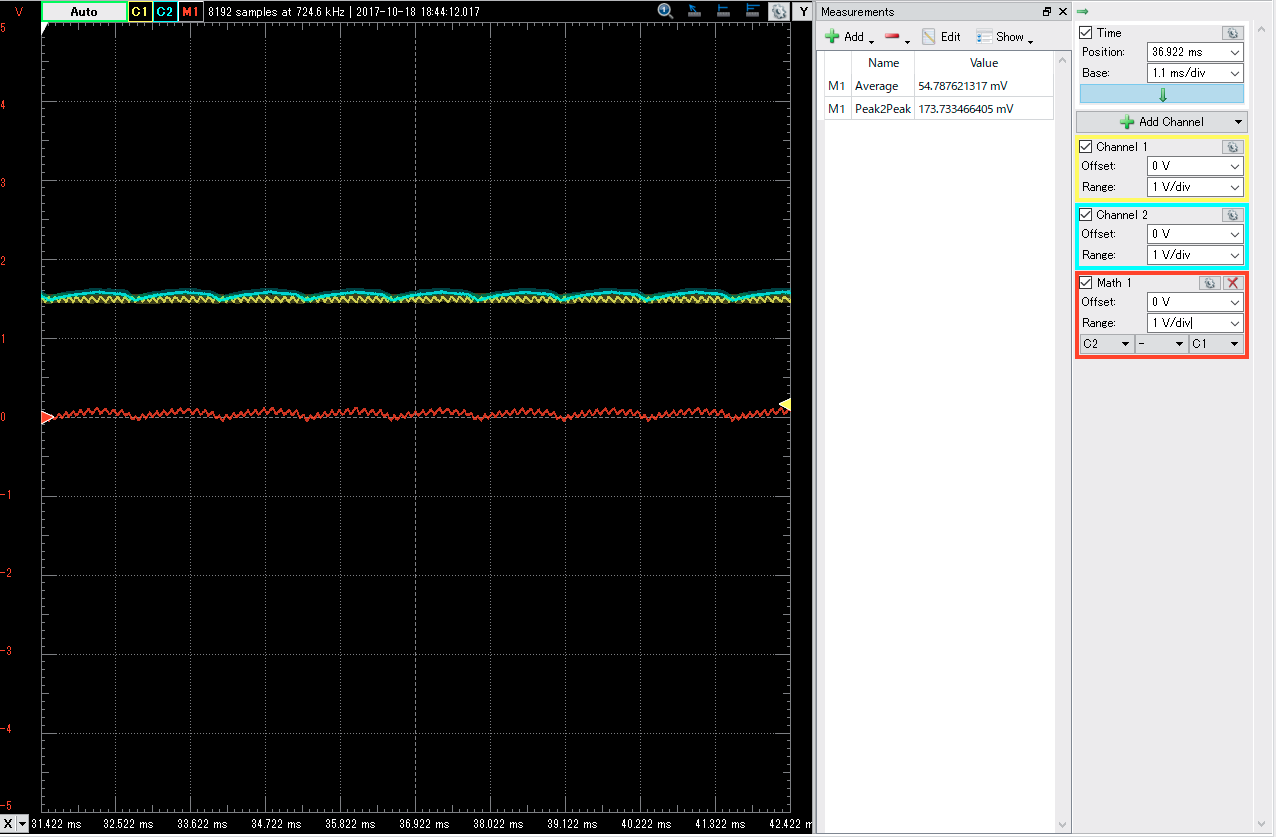This screenshot has height=837, width=1276.
Task: Open the Add measurement menu
Action: 846,37
